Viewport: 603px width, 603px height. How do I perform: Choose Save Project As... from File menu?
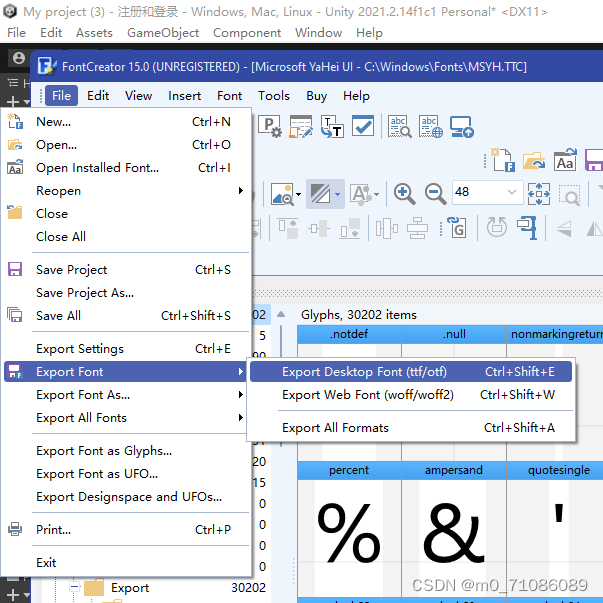(x=85, y=293)
